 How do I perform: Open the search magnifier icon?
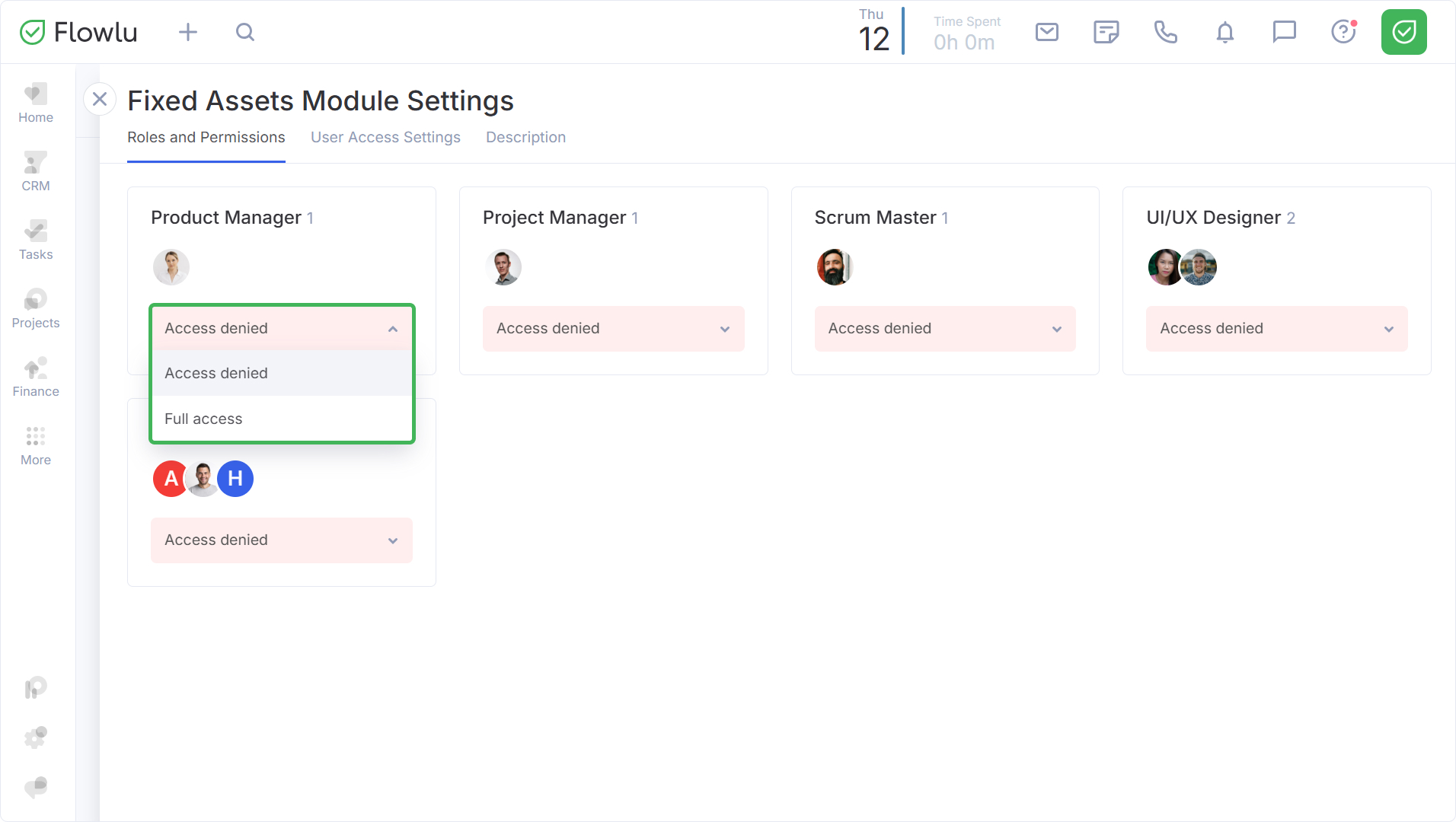point(244,32)
